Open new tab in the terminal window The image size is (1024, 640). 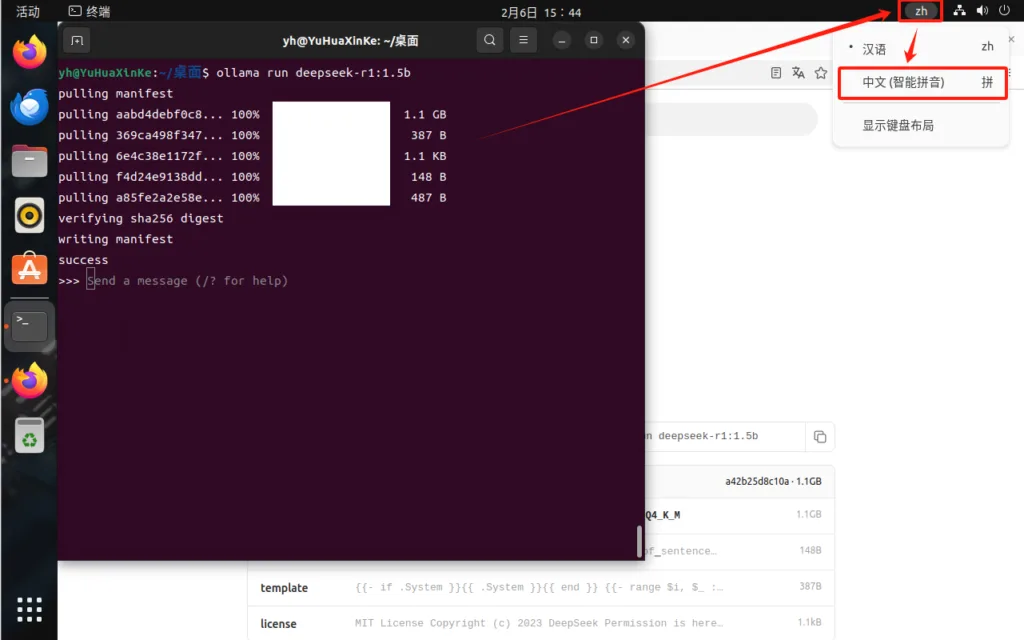[77, 40]
